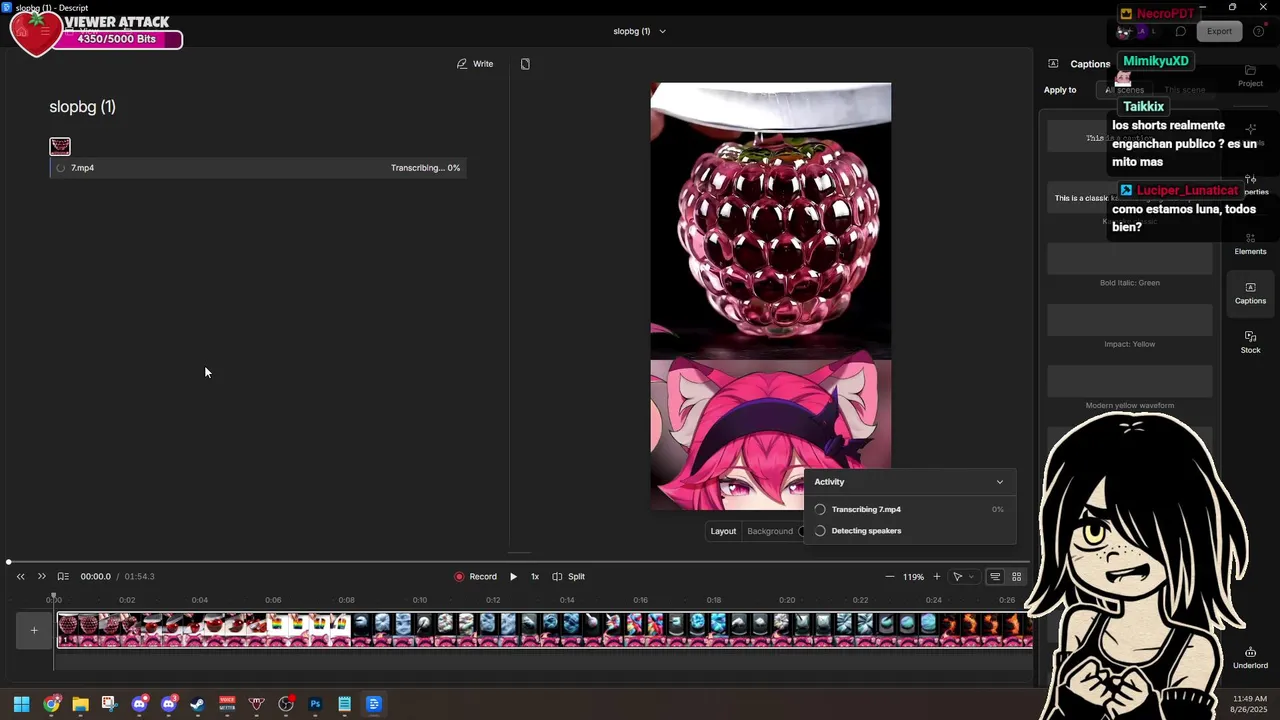Image resolution: width=1280 pixels, height=720 pixels.
Task: Choose the Bold Italic: Green caption style
Action: tap(1130, 258)
